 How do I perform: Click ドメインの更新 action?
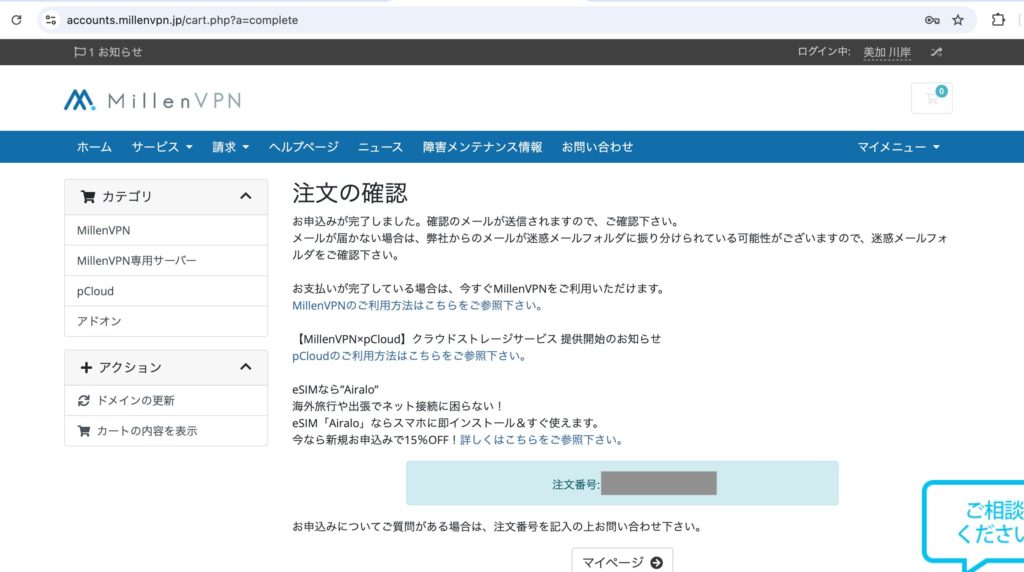166,400
